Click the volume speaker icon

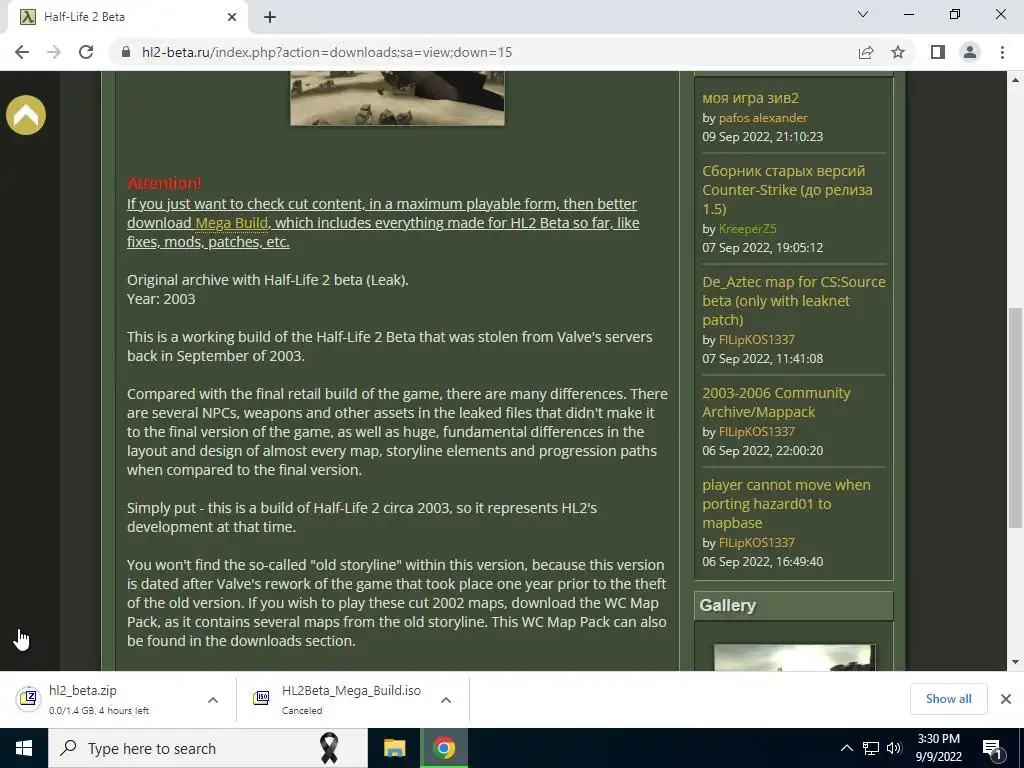point(894,748)
